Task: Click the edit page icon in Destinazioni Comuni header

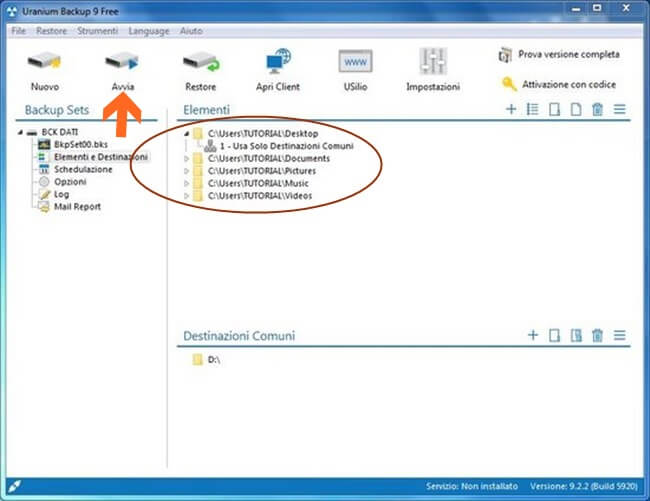Action: click(576, 335)
